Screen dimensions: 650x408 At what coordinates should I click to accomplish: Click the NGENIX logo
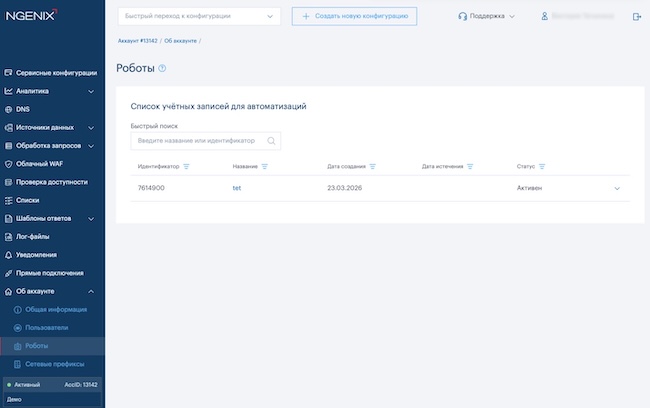click(31, 15)
